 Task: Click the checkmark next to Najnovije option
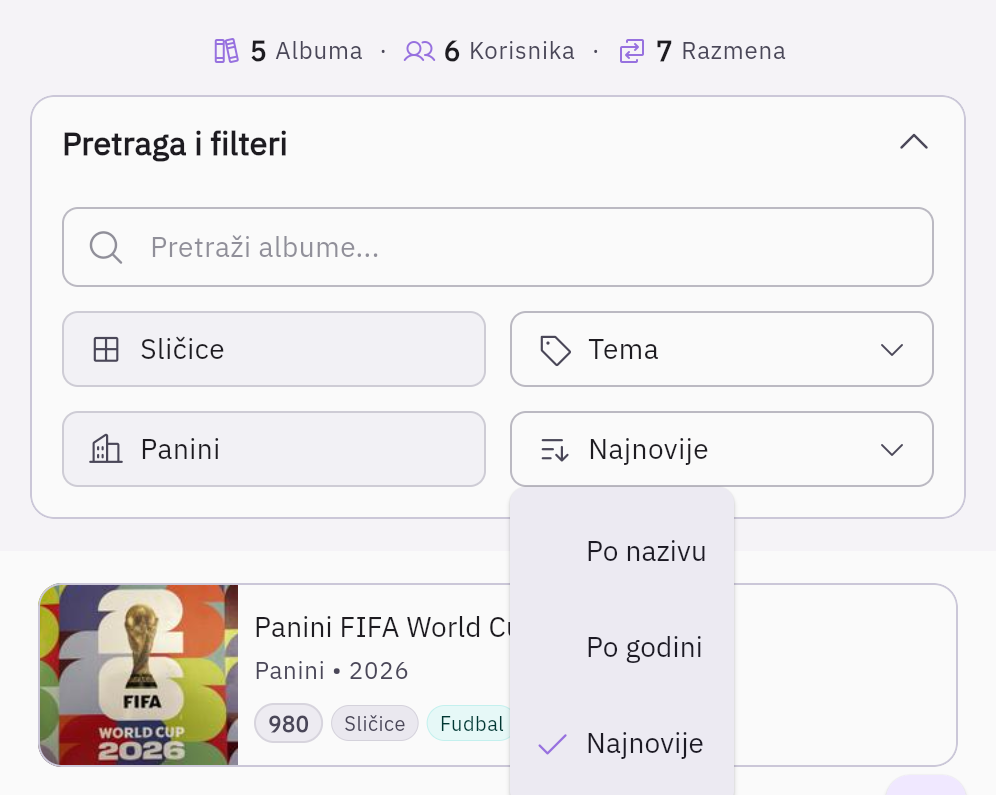click(x=553, y=744)
